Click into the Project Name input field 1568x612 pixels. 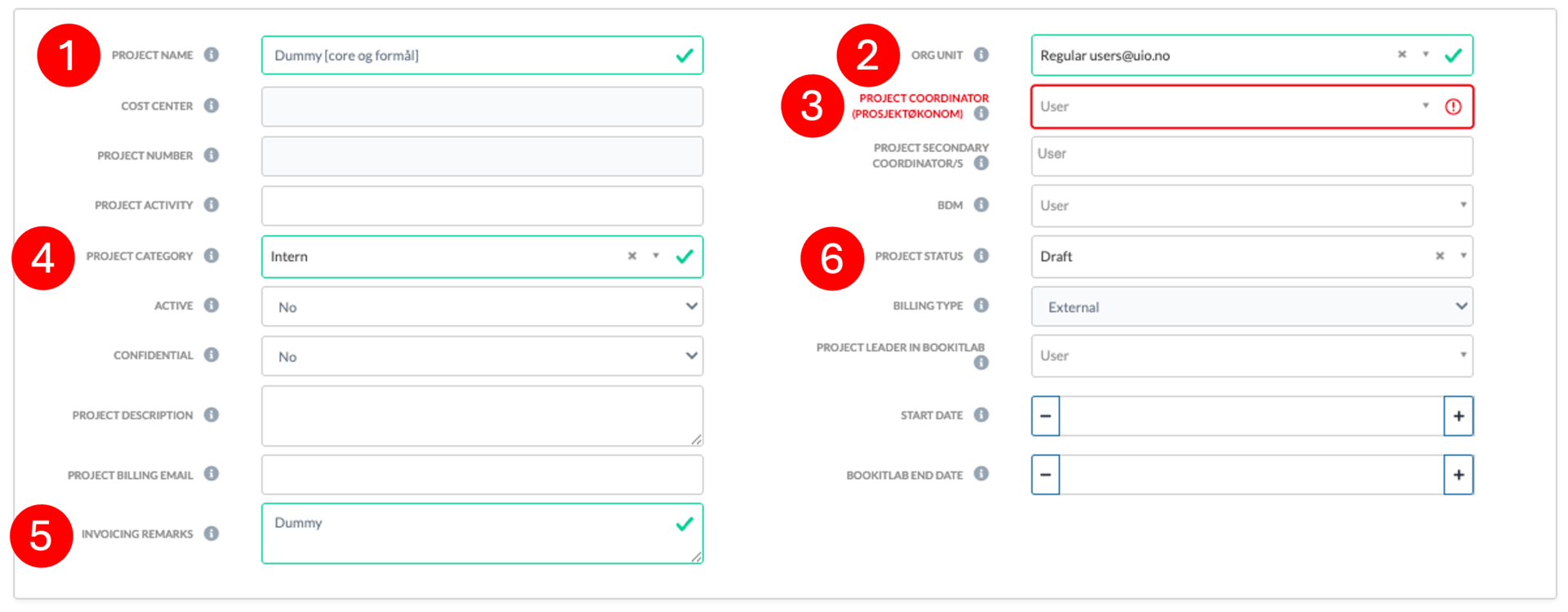(483, 55)
